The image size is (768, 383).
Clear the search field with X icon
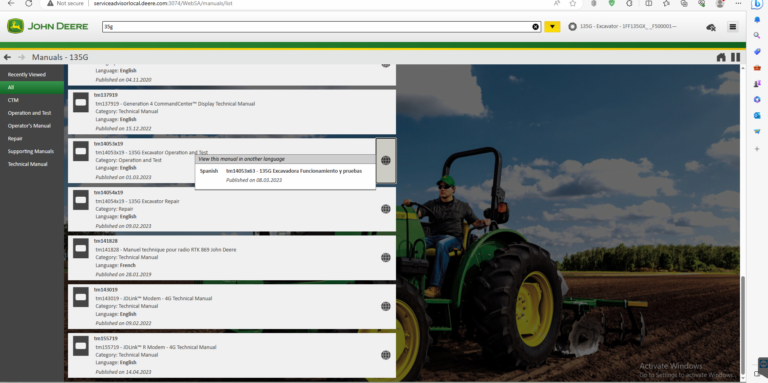[x=535, y=27]
